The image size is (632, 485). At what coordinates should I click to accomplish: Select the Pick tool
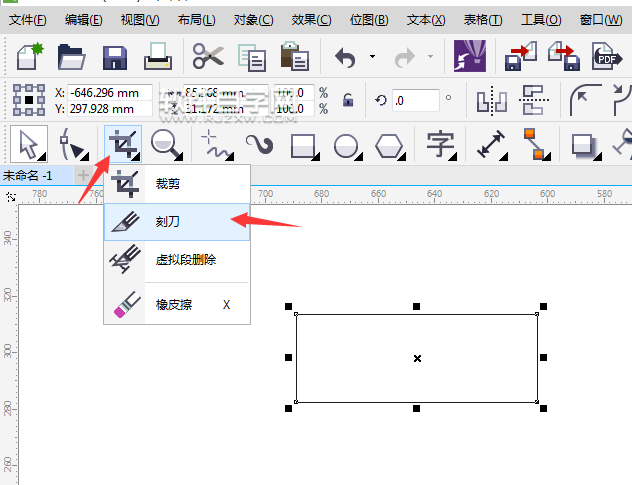coord(29,144)
